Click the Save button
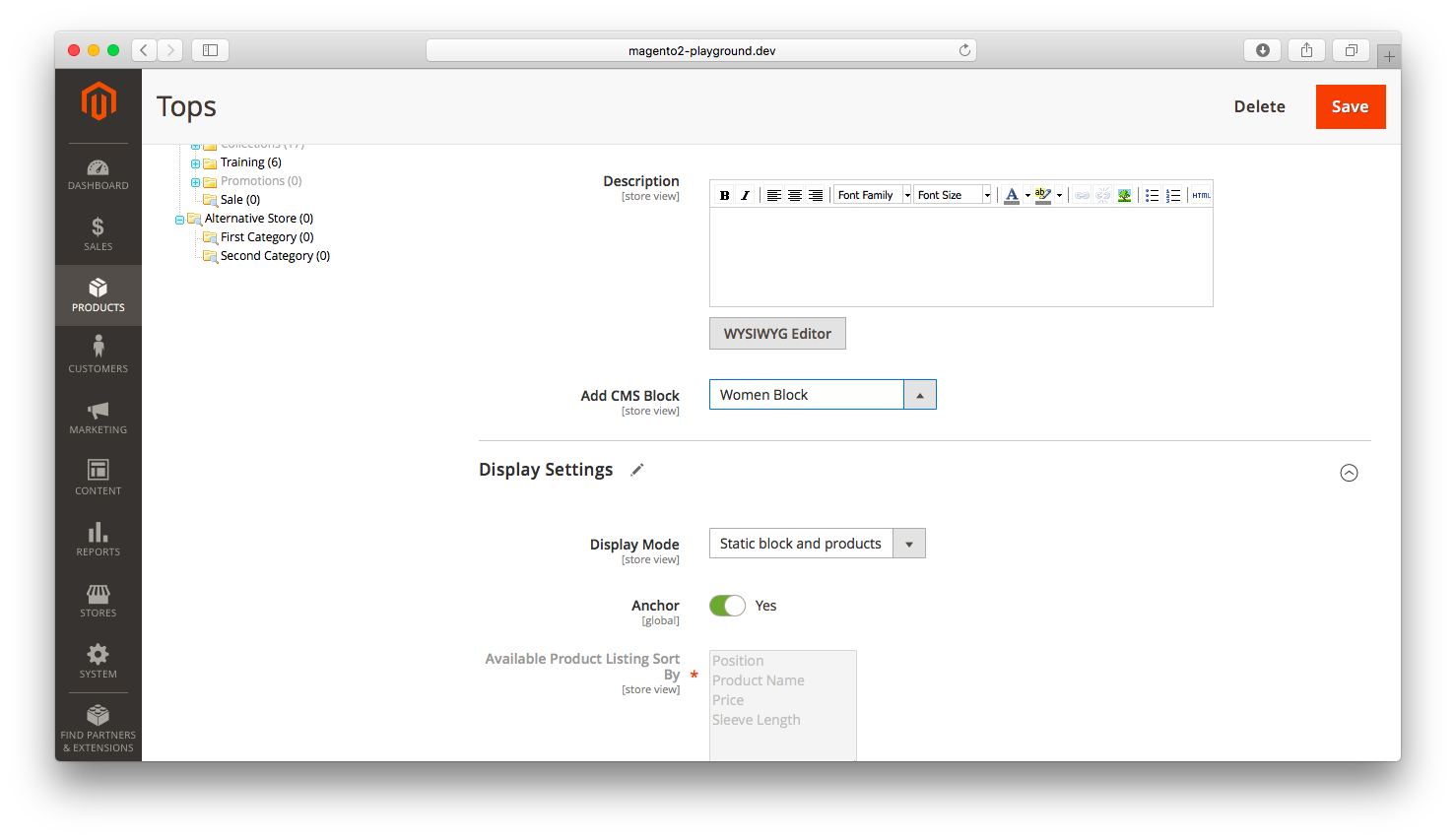 tap(1351, 106)
